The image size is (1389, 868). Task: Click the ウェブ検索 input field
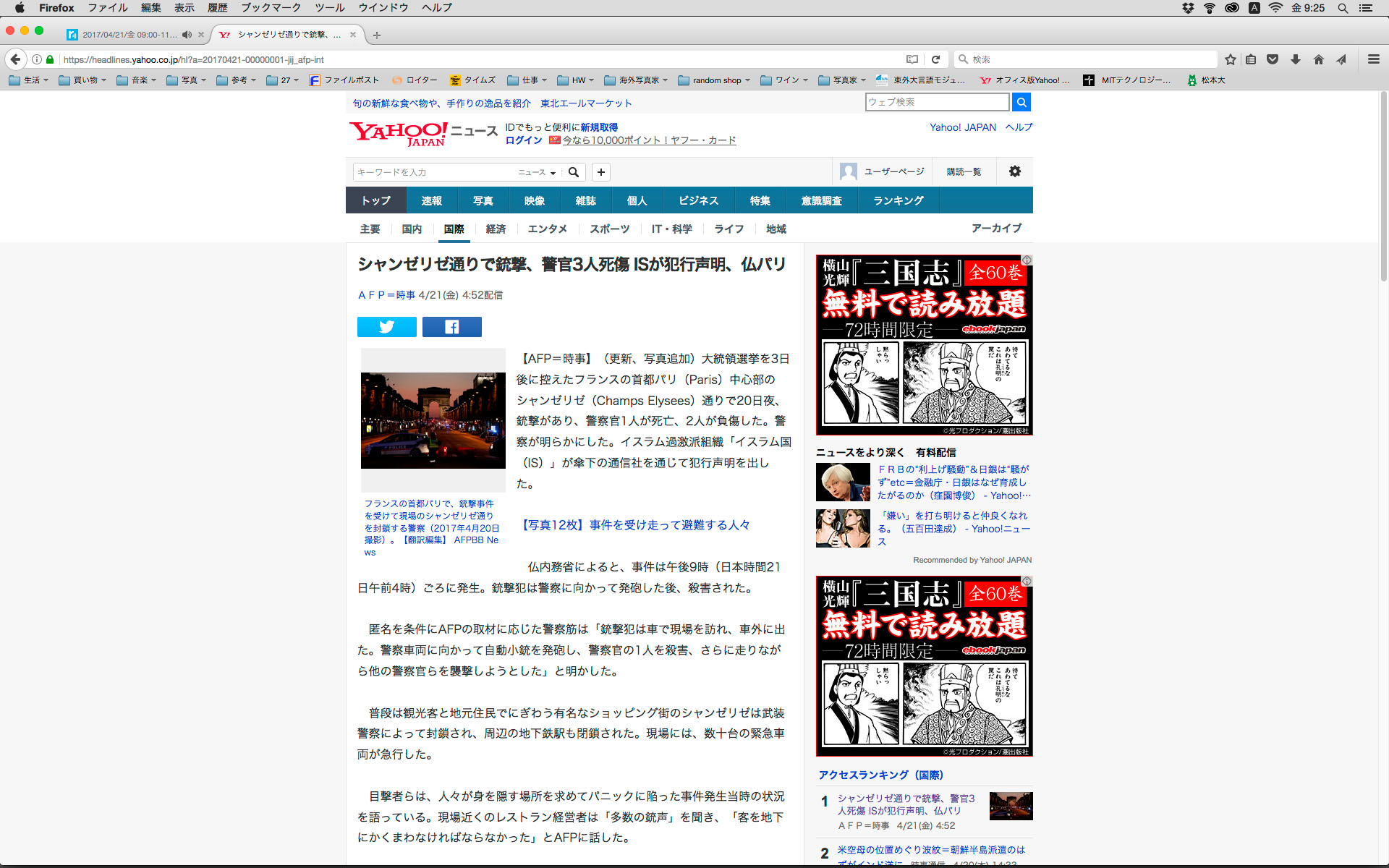click(x=936, y=102)
